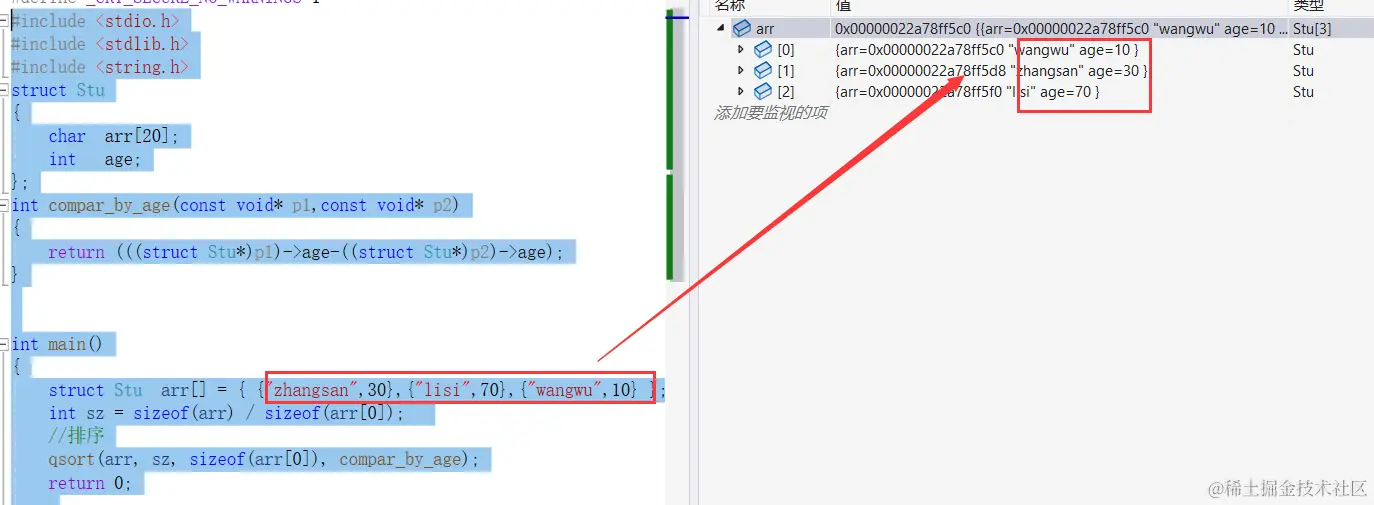The width and height of the screenshot is (1374, 505).
Task: Click the cube icon beside [0]
Action: 762,49
